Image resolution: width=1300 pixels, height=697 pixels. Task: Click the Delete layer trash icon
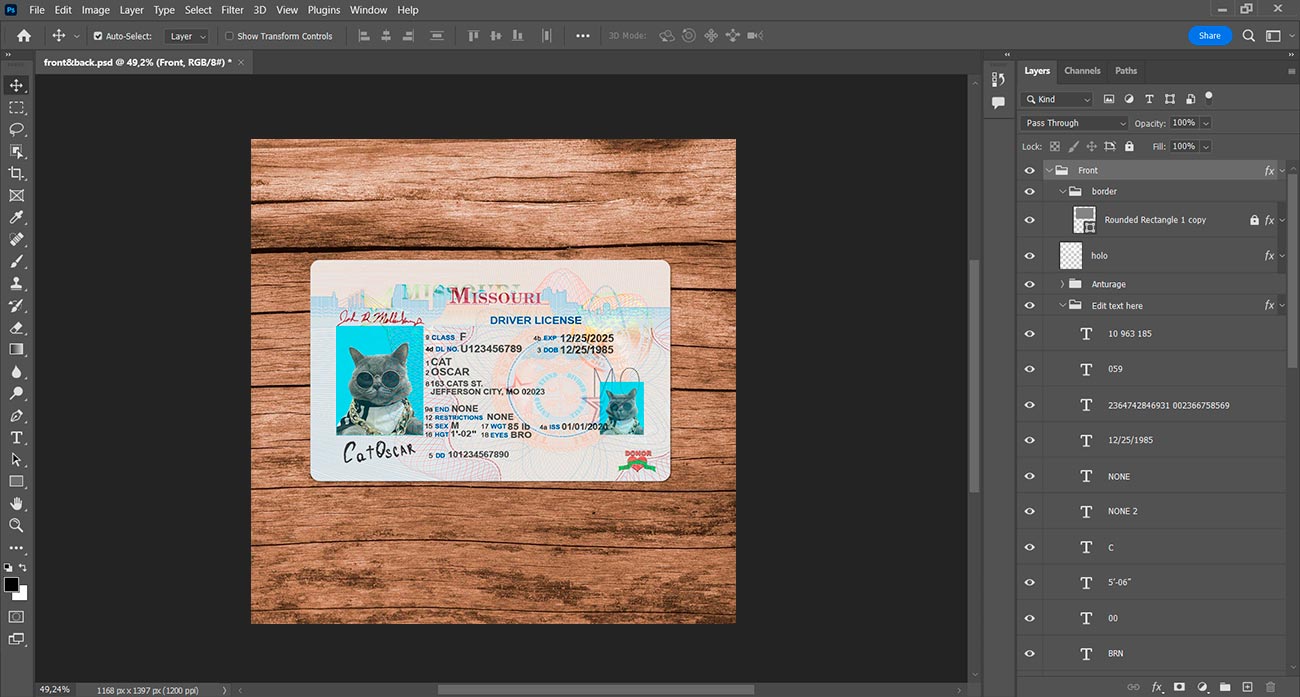1270,687
